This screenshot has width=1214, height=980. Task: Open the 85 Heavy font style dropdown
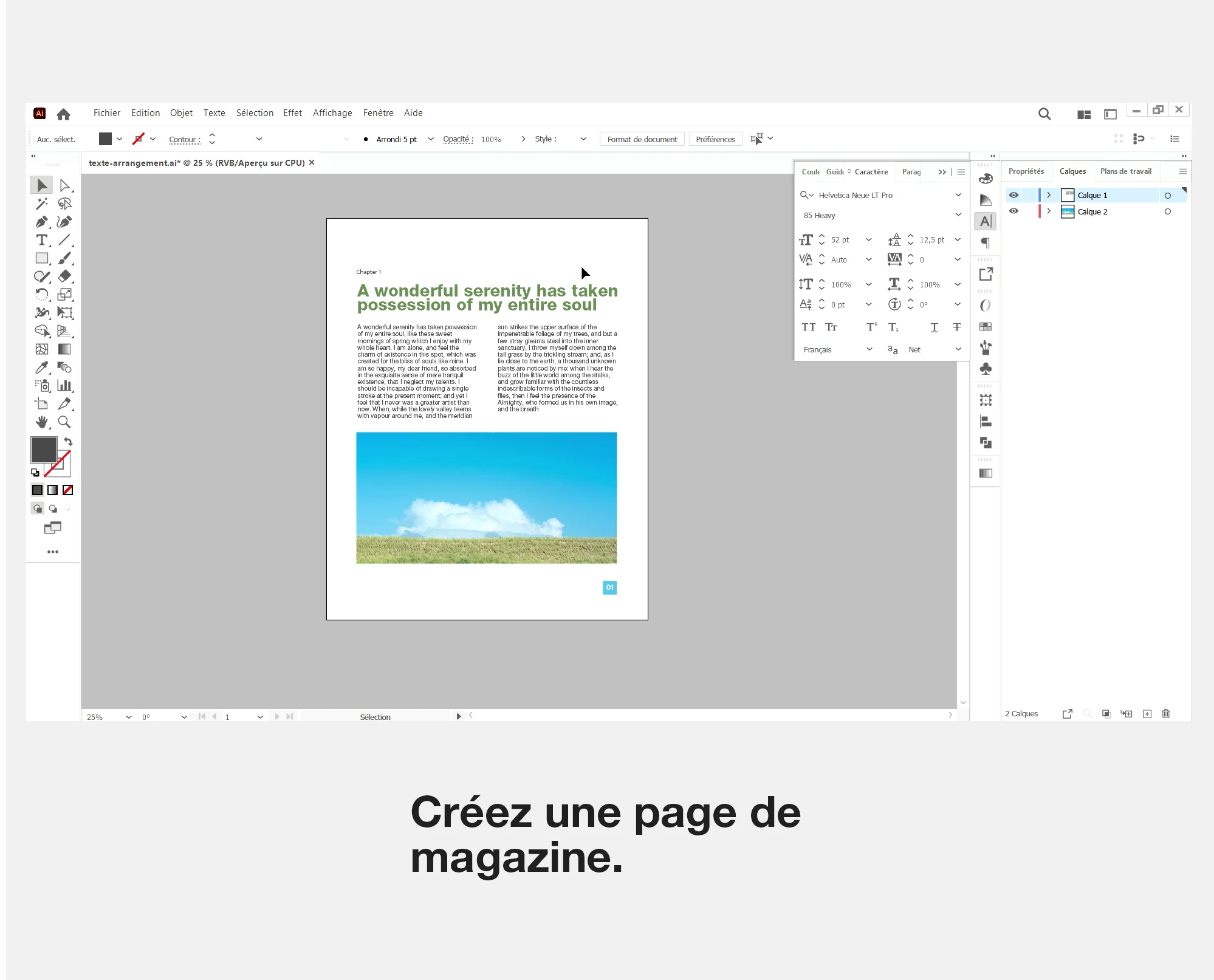pos(958,215)
